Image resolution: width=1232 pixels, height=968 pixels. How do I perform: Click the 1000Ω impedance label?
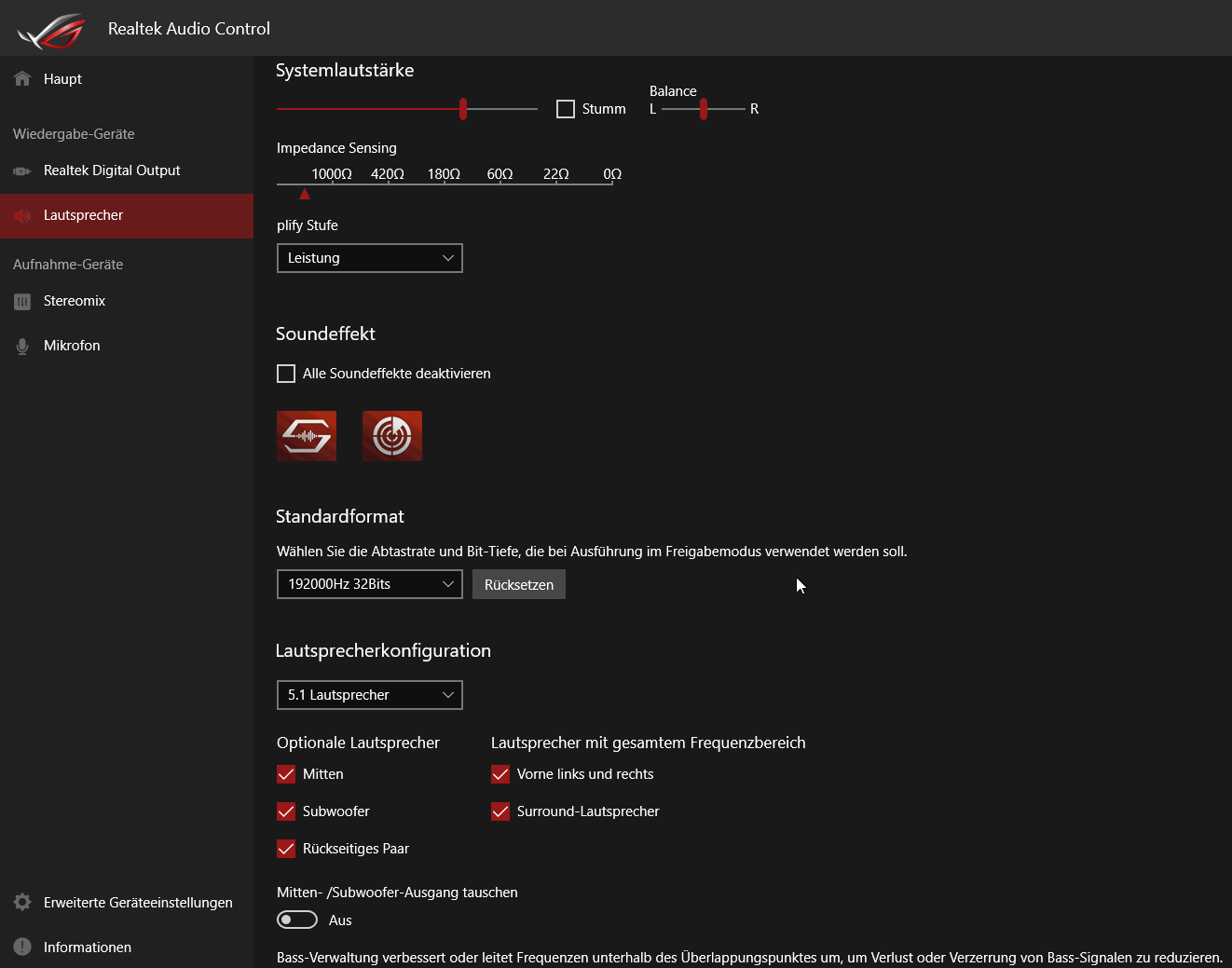click(x=332, y=174)
